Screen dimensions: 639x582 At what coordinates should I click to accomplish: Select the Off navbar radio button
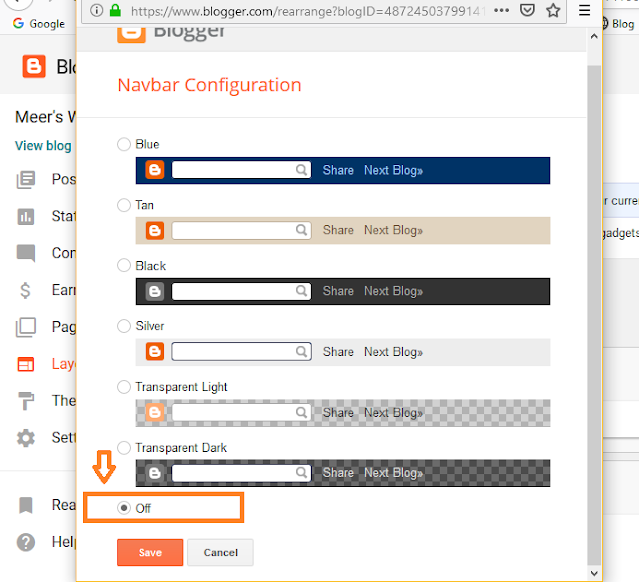[x=124, y=508]
